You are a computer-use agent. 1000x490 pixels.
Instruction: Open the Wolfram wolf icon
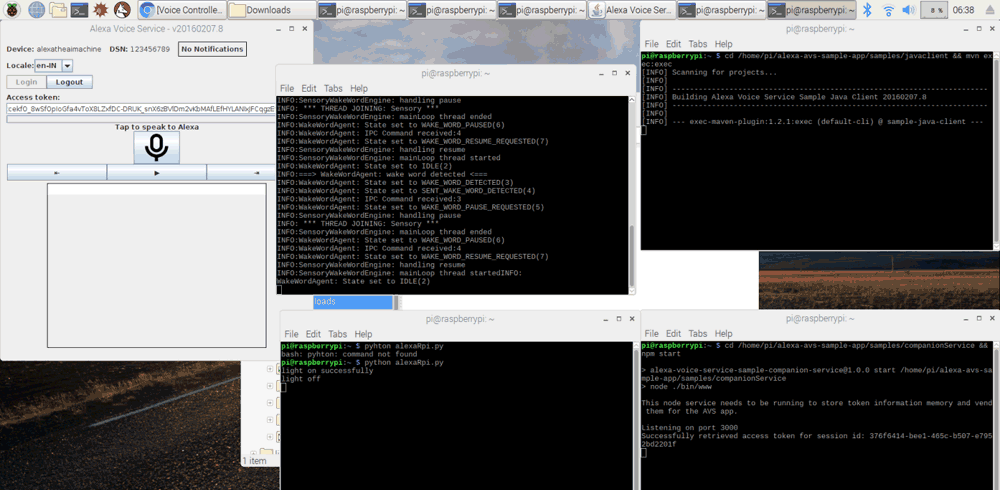122,10
